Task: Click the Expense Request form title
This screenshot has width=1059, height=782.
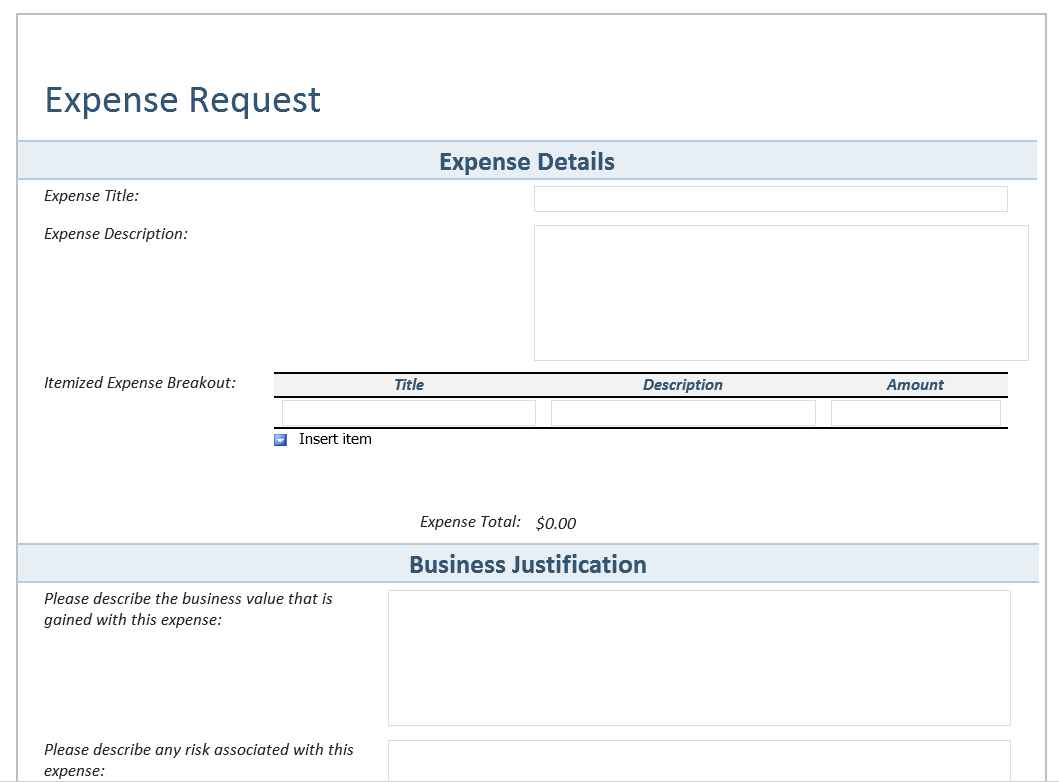Action: coord(183,100)
